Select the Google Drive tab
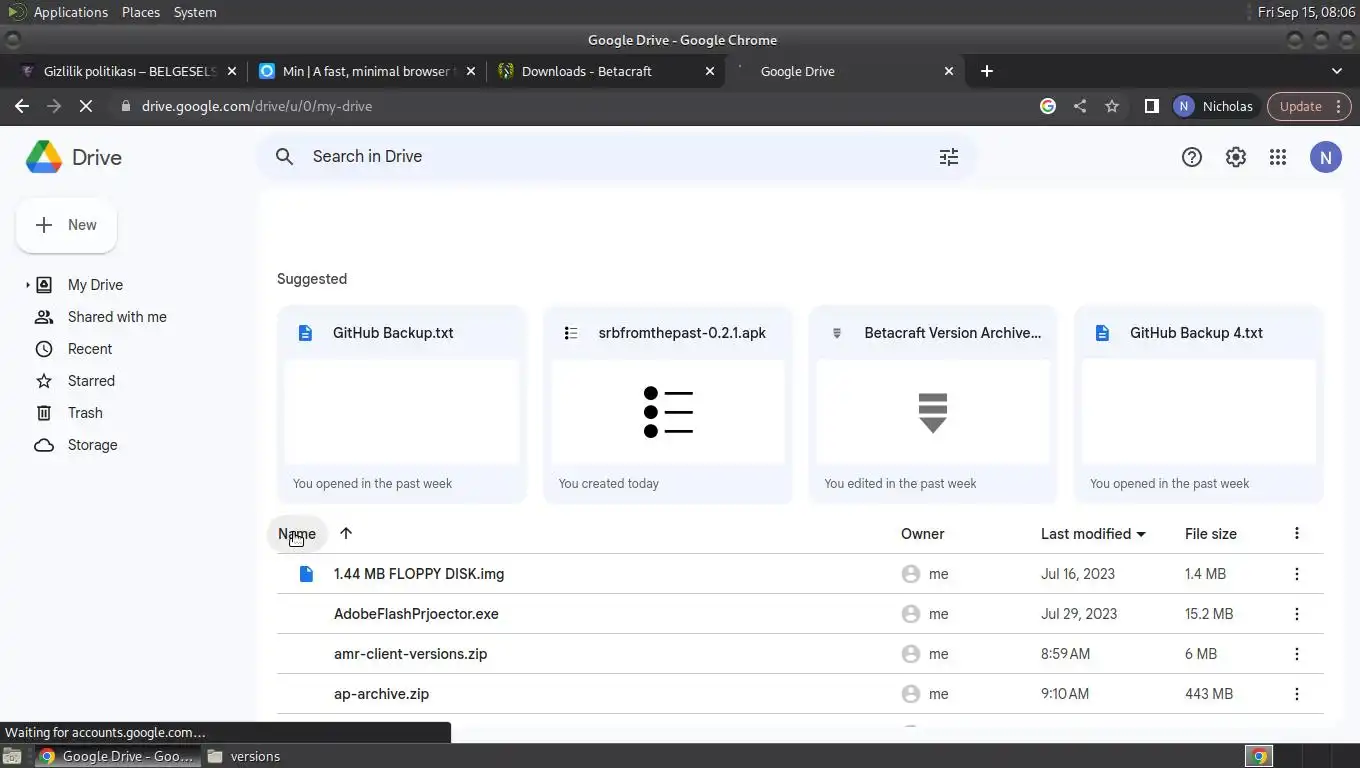This screenshot has height=768, width=1360. tap(846, 71)
